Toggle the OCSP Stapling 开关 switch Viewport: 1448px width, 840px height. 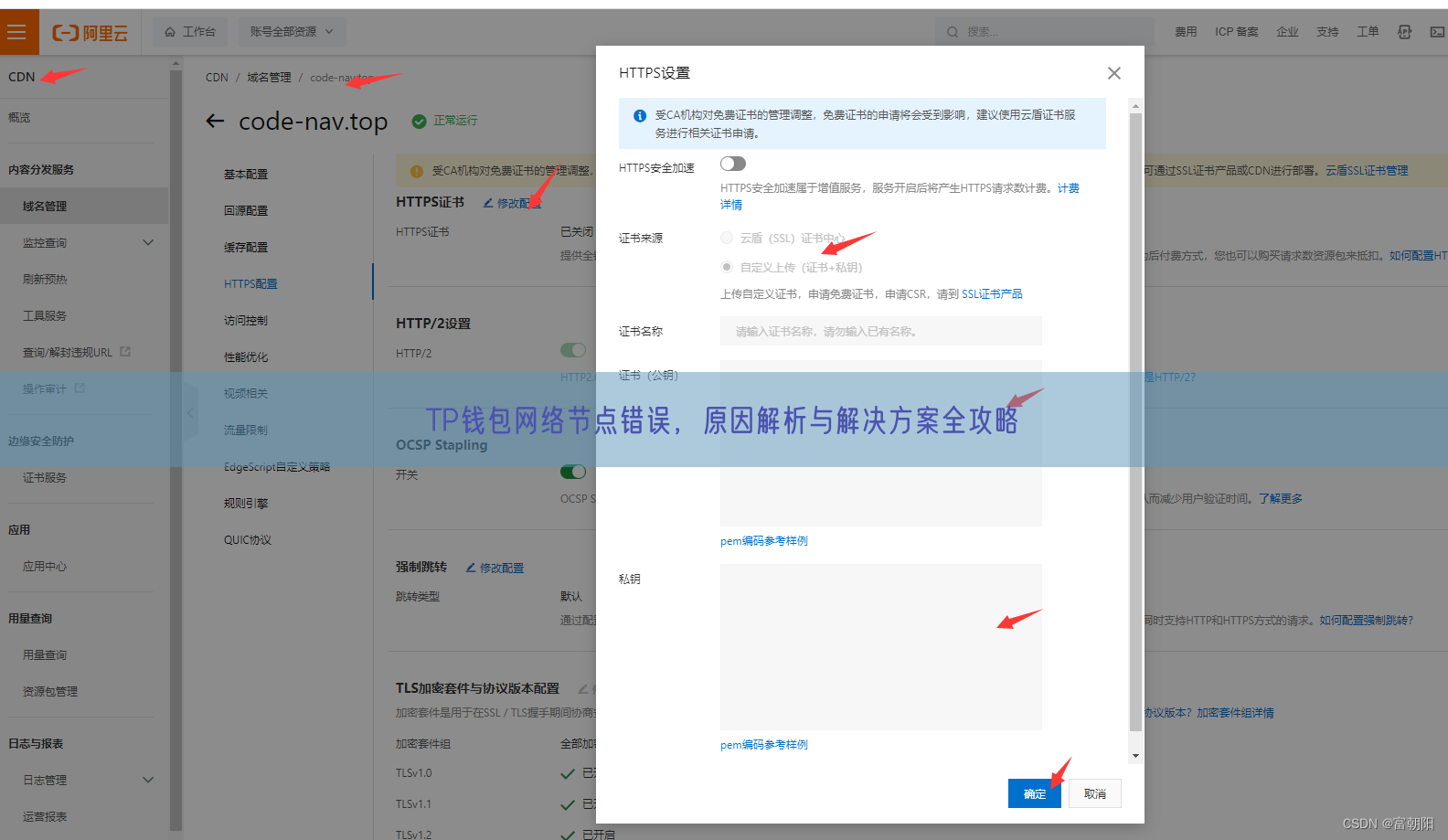pyautogui.click(x=573, y=472)
